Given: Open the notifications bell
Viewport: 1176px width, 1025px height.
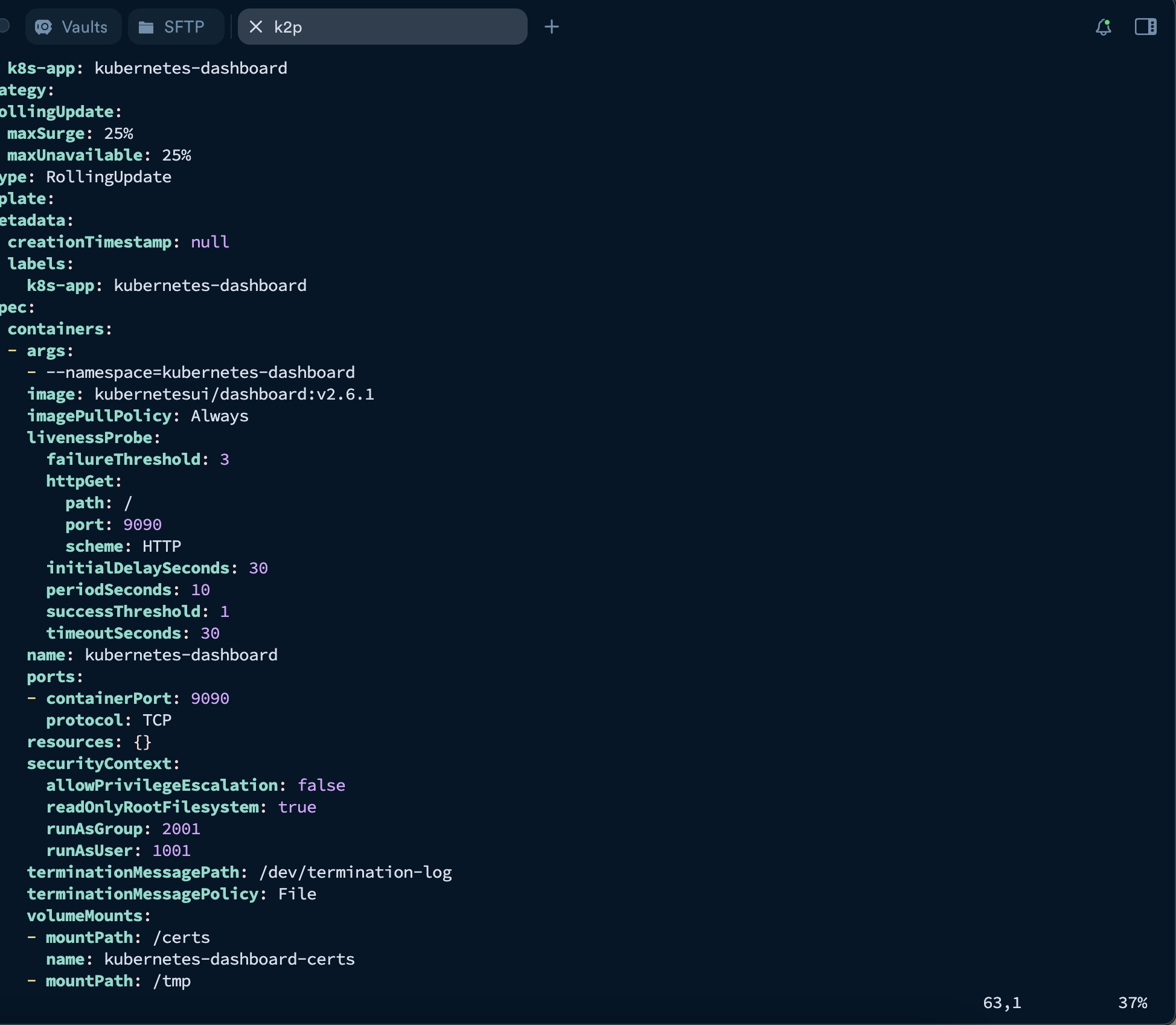Looking at the screenshot, I should 1103,27.
